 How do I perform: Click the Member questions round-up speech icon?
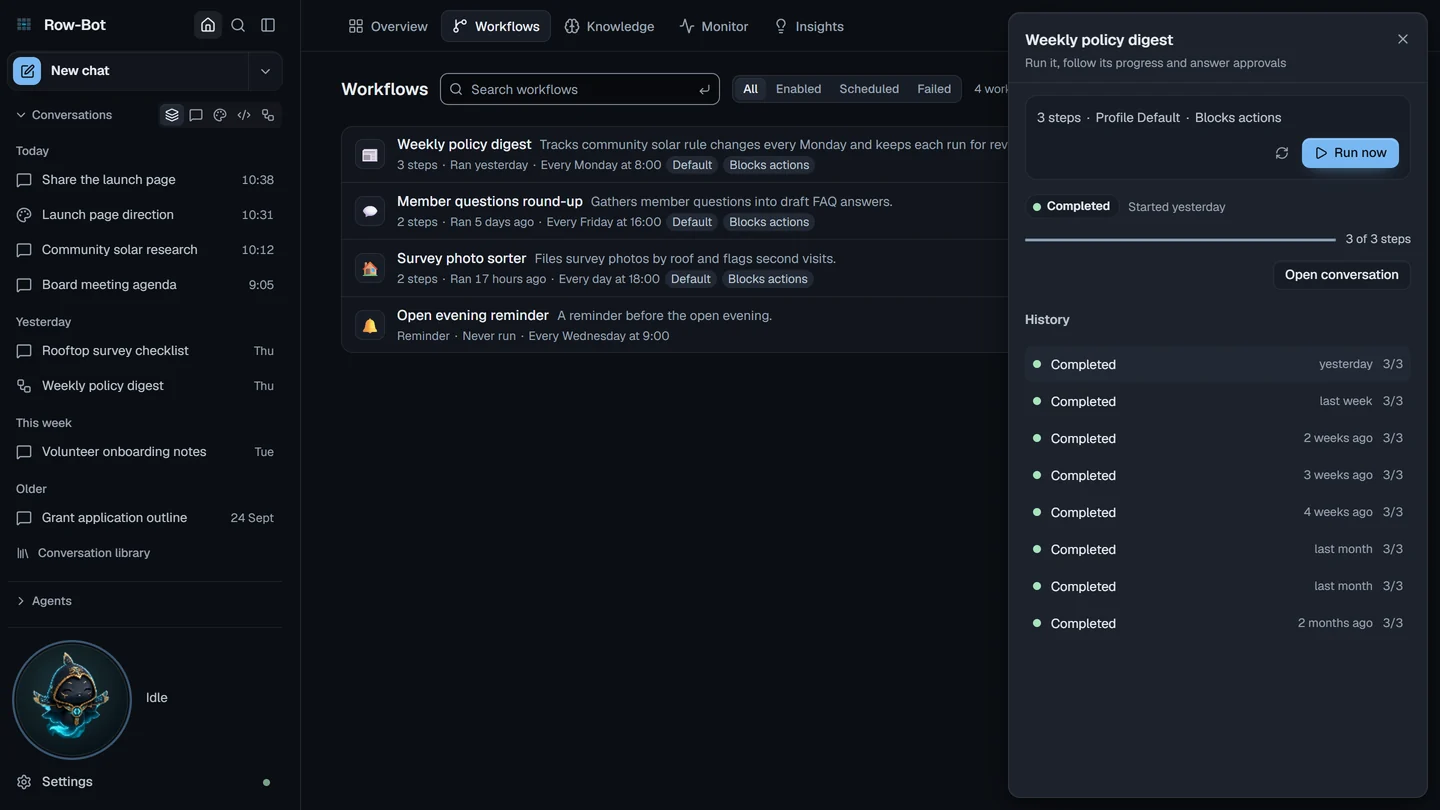tap(370, 211)
